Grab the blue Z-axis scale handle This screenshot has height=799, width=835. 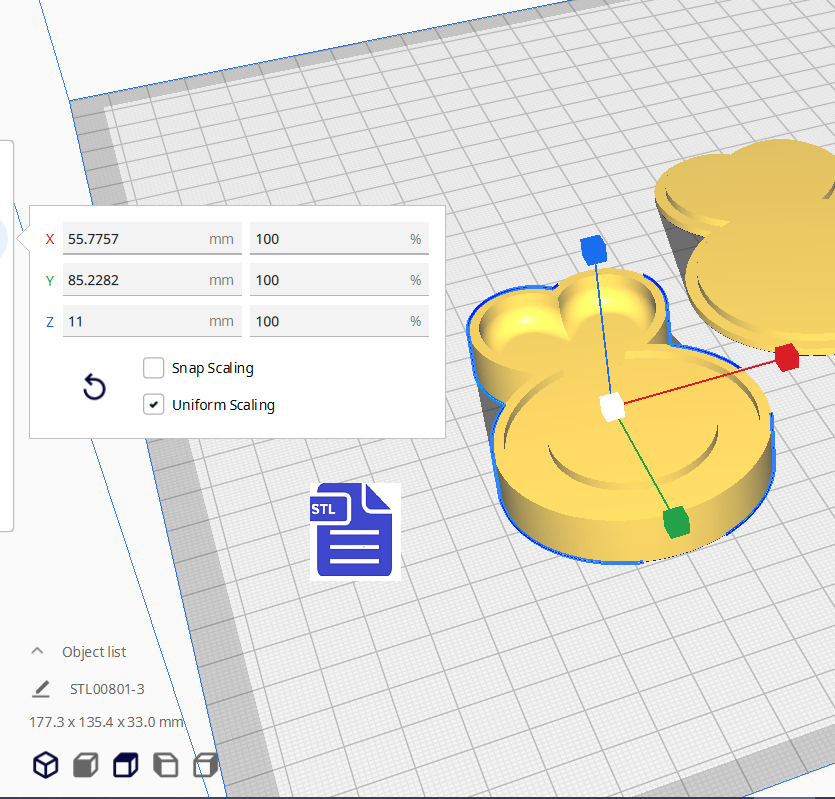[593, 249]
